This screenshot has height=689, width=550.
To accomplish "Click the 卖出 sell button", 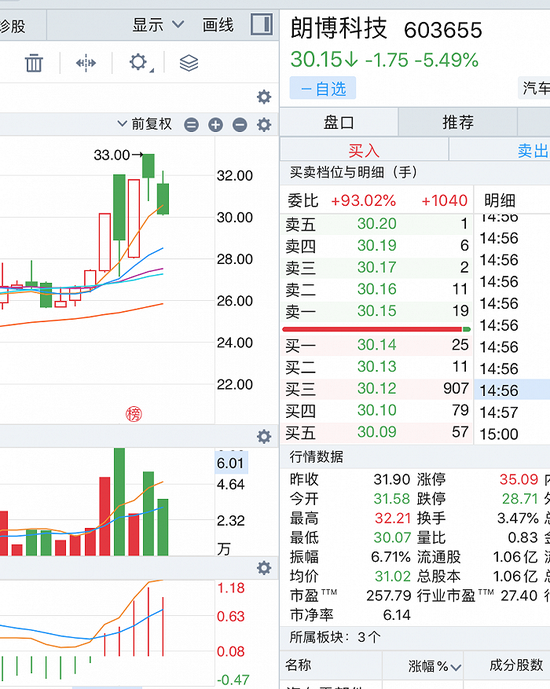I will [532, 150].
